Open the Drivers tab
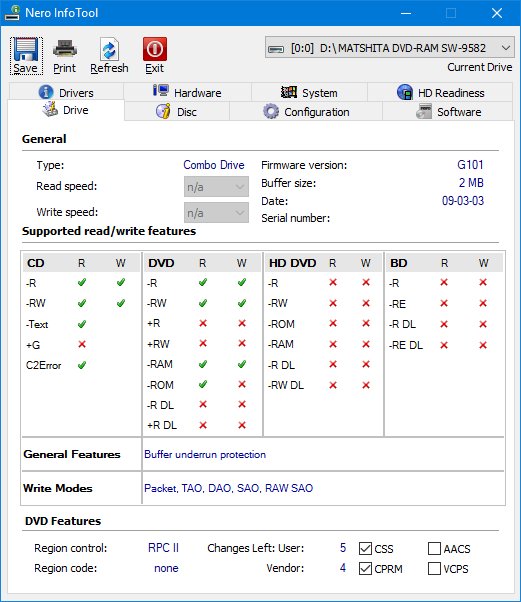Screen dimensions: 521x602 [66, 93]
